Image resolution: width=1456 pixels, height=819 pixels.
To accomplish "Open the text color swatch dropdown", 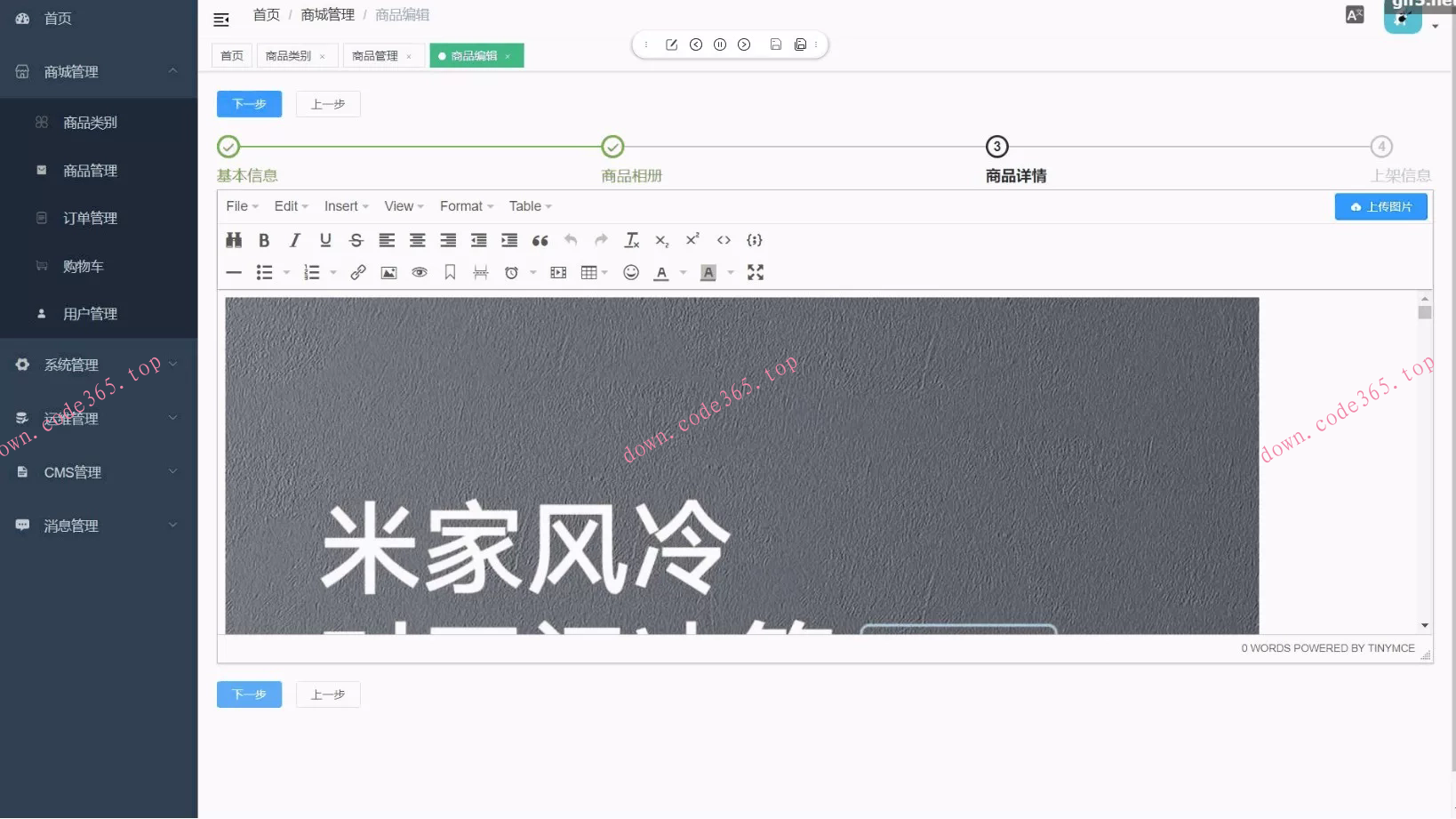I will pos(682,272).
